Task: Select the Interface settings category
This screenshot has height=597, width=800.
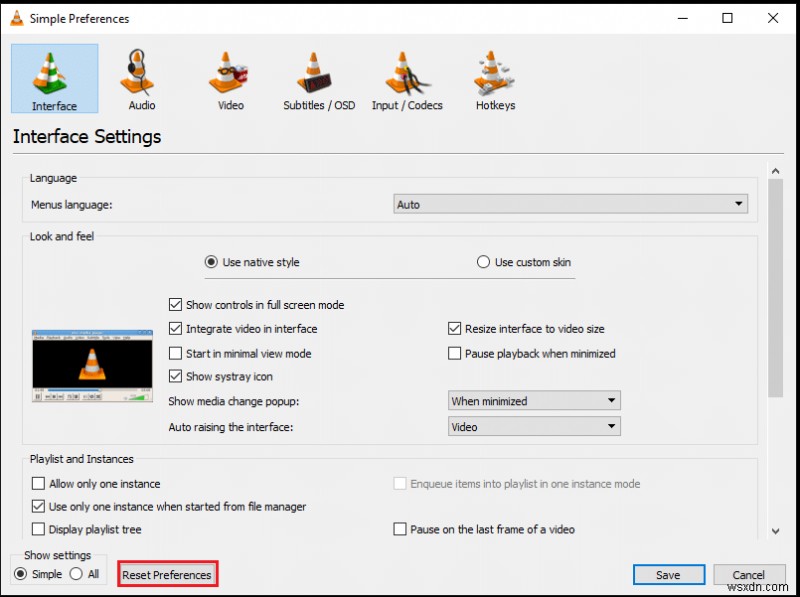Action: (54, 78)
